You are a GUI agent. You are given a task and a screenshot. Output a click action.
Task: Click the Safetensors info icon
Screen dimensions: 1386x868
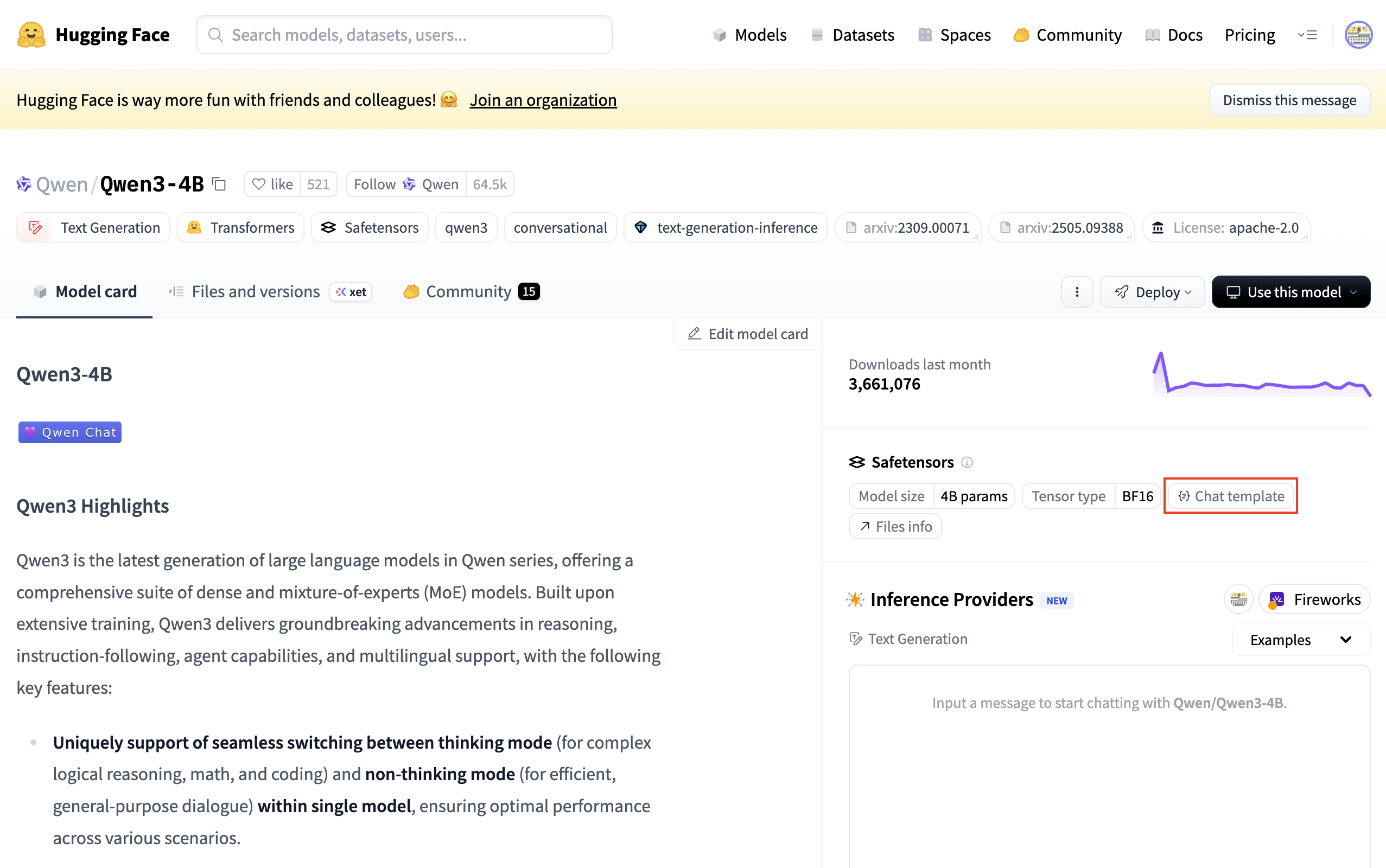[967, 462]
